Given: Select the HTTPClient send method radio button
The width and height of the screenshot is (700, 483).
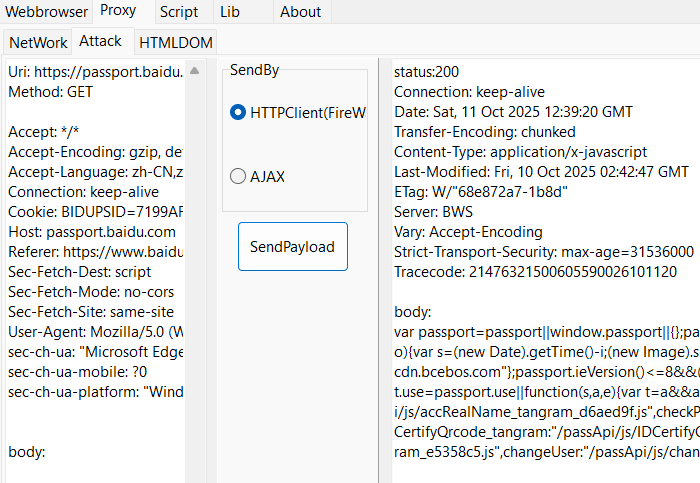Looking at the screenshot, I should [x=238, y=112].
